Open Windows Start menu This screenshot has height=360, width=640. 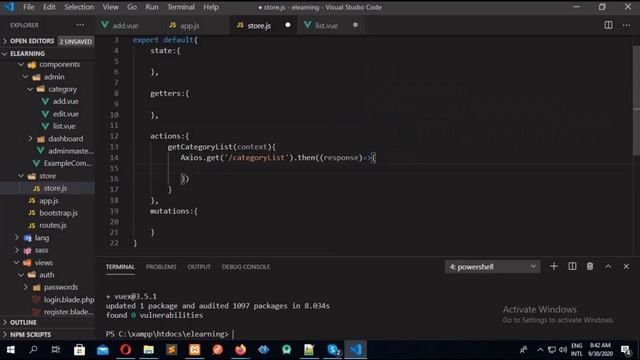pyautogui.click(x=11, y=350)
